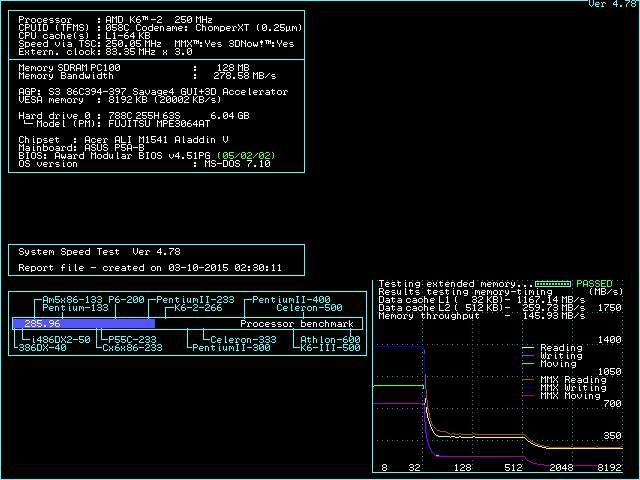Click the Ver 4.78 text at top right

612,5
